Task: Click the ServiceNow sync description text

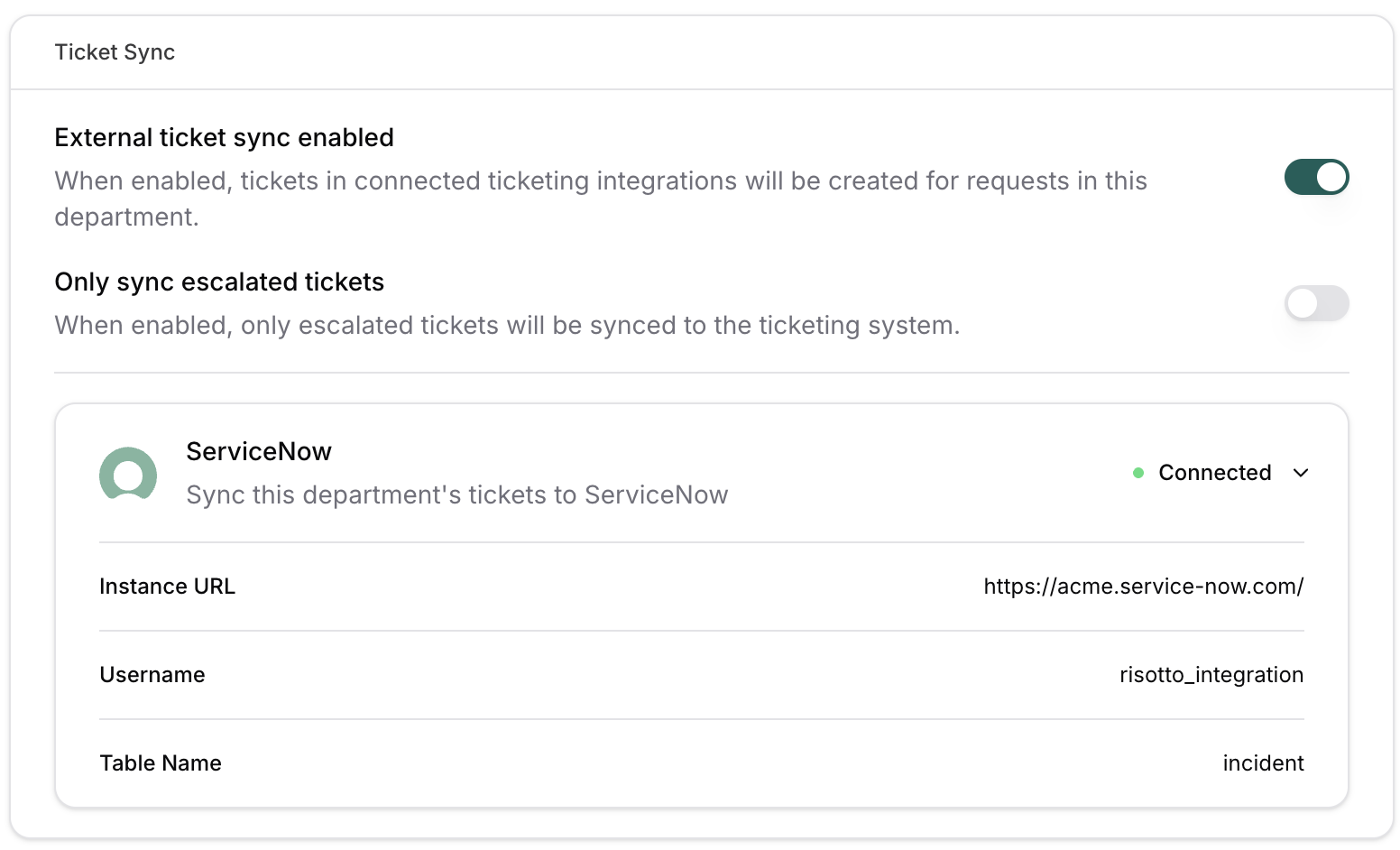Action: (456, 494)
